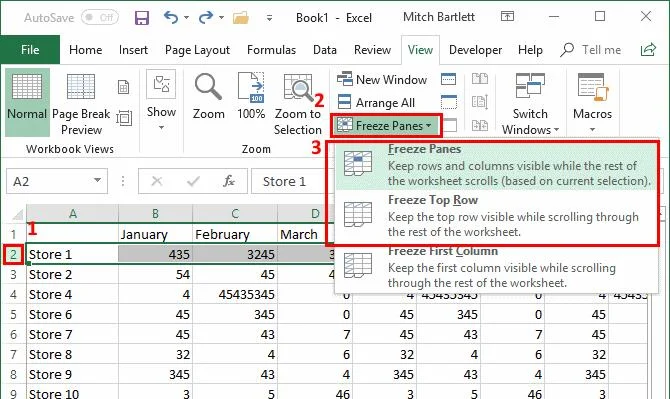Toggle the AutoSave switch

(100, 18)
